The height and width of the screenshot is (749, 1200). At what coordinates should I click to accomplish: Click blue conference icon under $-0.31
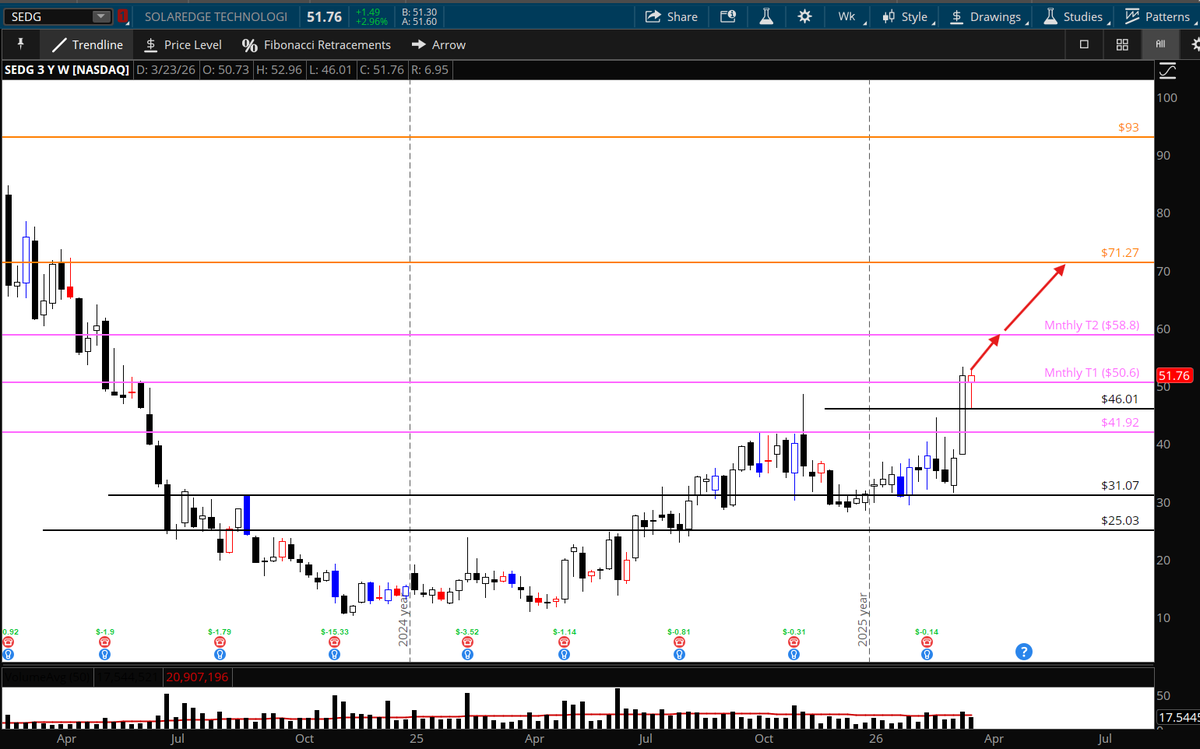click(x=795, y=654)
